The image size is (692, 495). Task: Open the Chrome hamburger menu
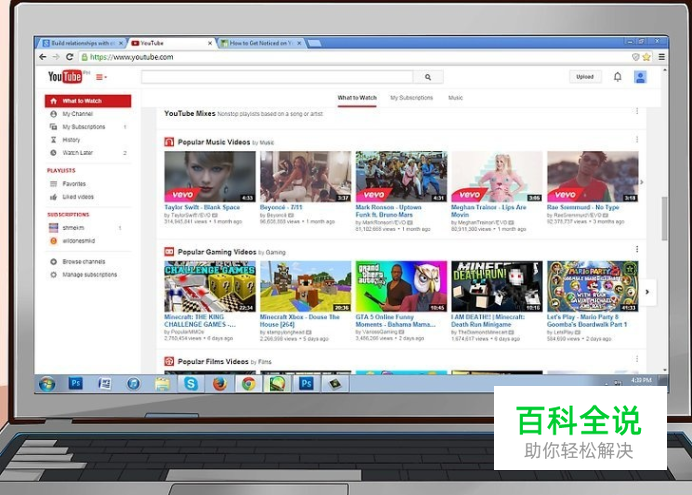tap(662, 57)
